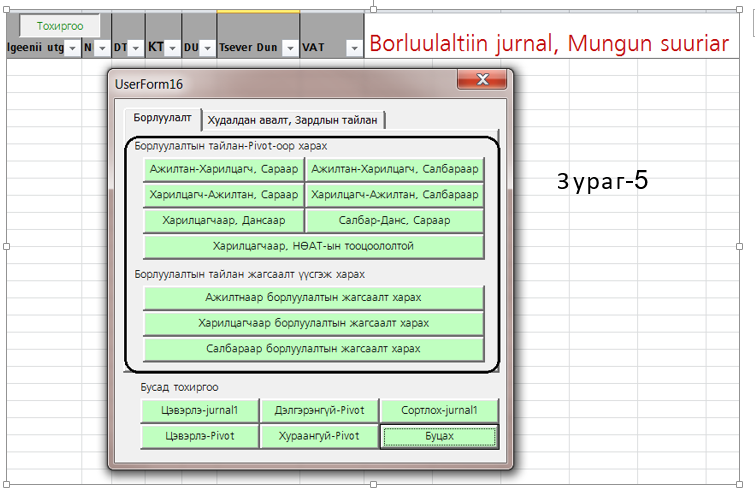Click the Ажилтан-Харилцагч, Сараар button
This screenshot has height=496, width=755.
(x=223, y=169)
